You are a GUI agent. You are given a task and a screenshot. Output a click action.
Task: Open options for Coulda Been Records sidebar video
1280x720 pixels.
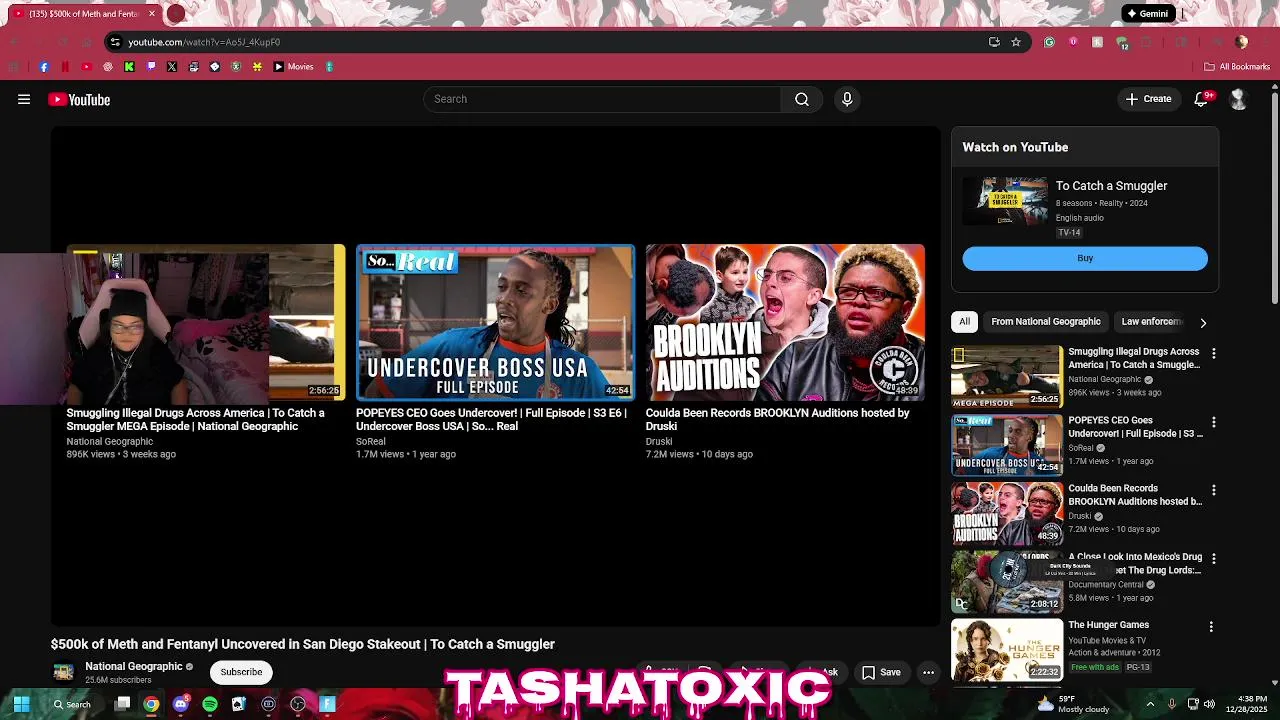coord(1213,490)
